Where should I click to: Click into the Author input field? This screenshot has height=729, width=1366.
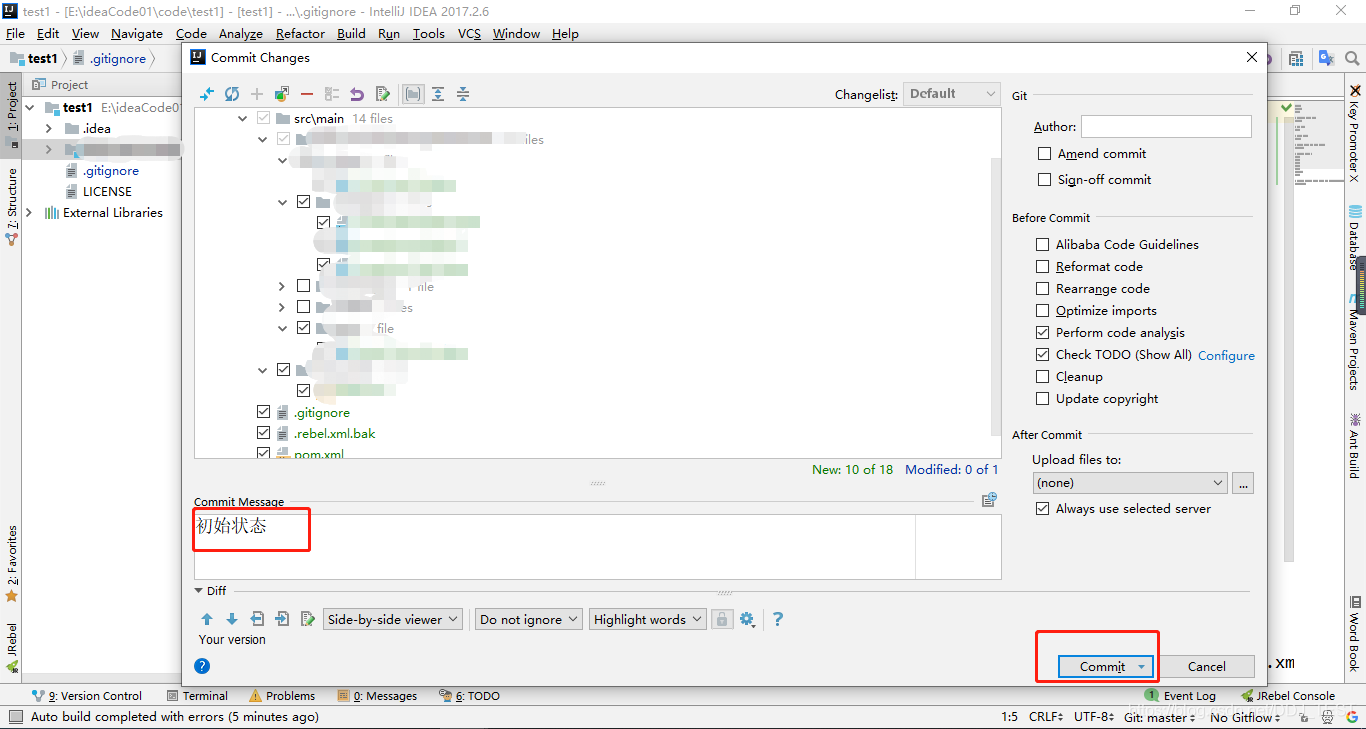pos(1166,126)
